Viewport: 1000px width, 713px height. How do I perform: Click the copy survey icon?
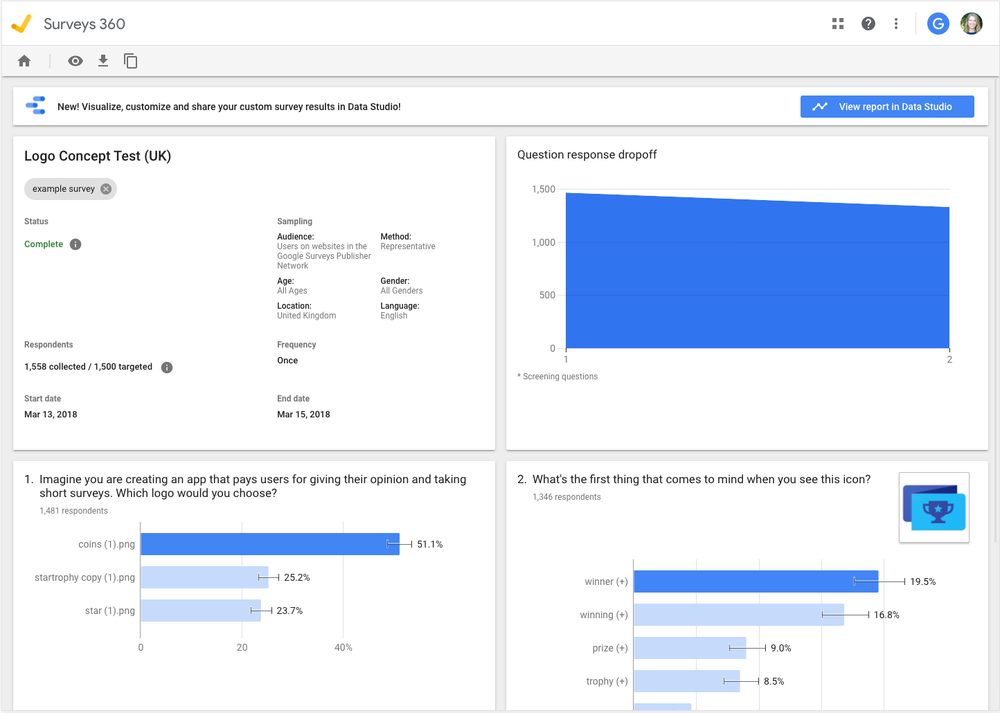(x=130, y=61)
